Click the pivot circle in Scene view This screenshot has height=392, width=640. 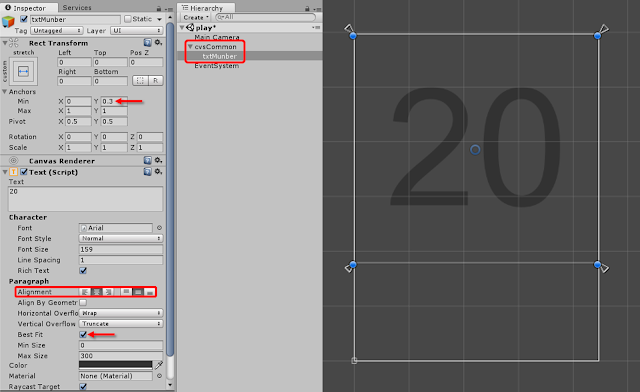click(x=475, y=150)
